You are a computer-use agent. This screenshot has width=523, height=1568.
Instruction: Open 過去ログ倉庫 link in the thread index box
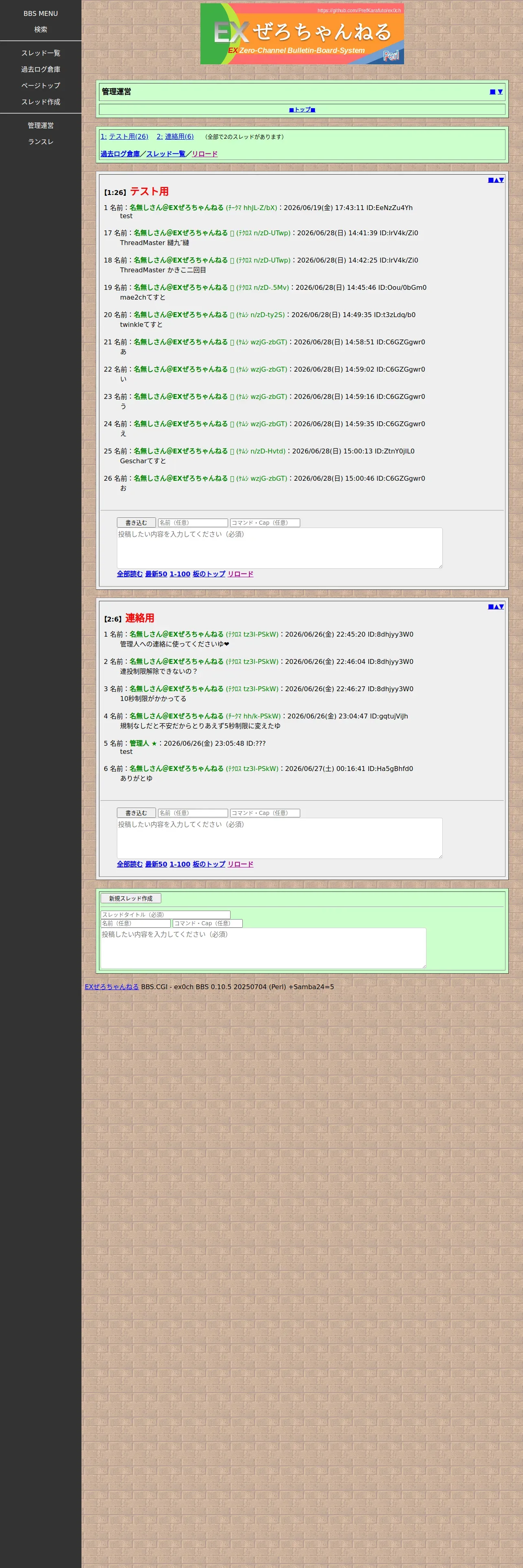point(120,154)
